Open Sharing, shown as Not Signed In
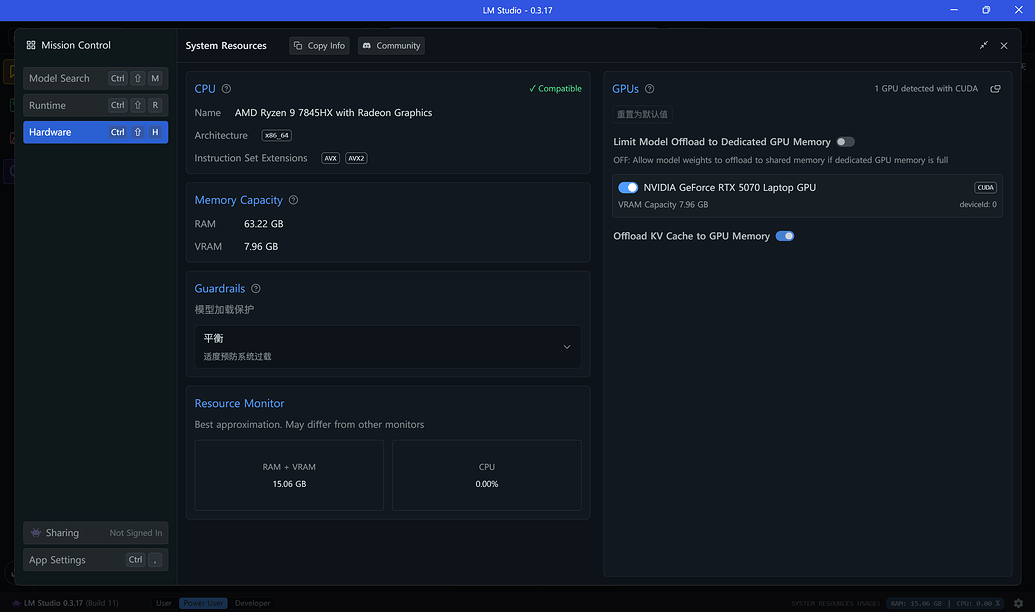1035x612 pixels. 96,533
